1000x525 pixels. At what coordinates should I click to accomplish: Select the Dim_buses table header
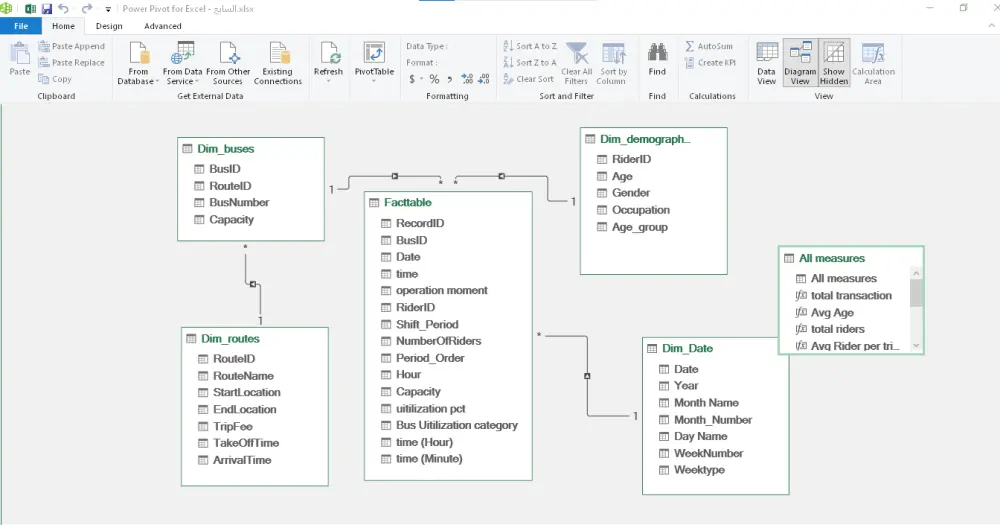[x=251, y=149]
